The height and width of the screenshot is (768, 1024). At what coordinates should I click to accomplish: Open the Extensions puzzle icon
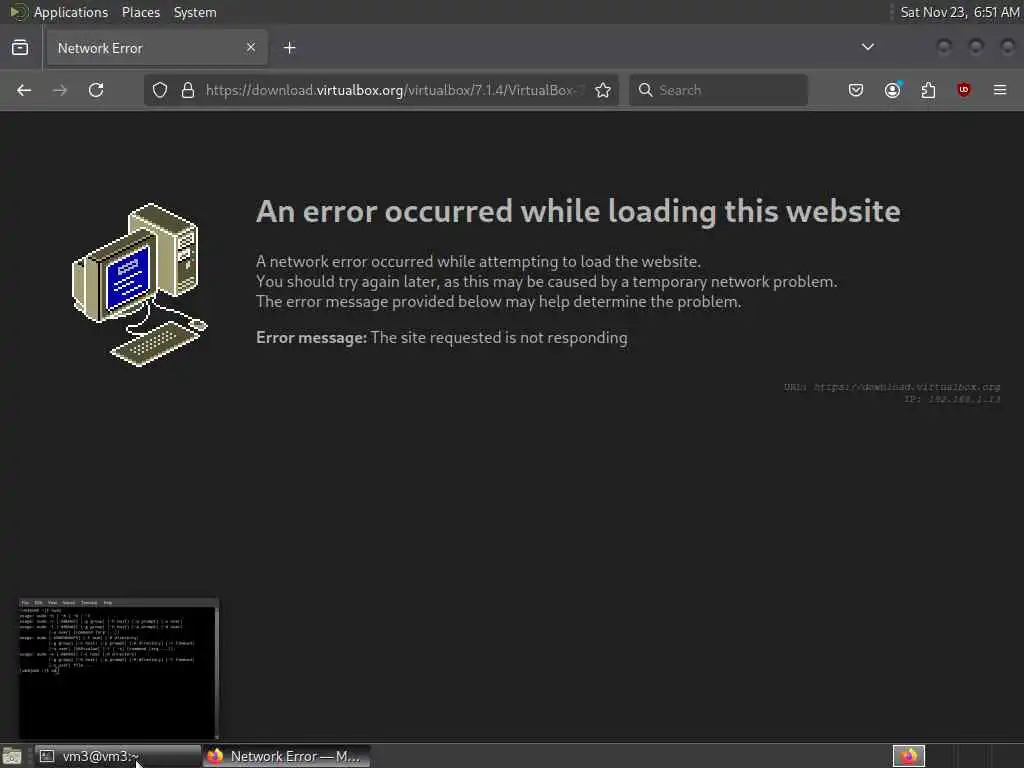pos(928,90)
